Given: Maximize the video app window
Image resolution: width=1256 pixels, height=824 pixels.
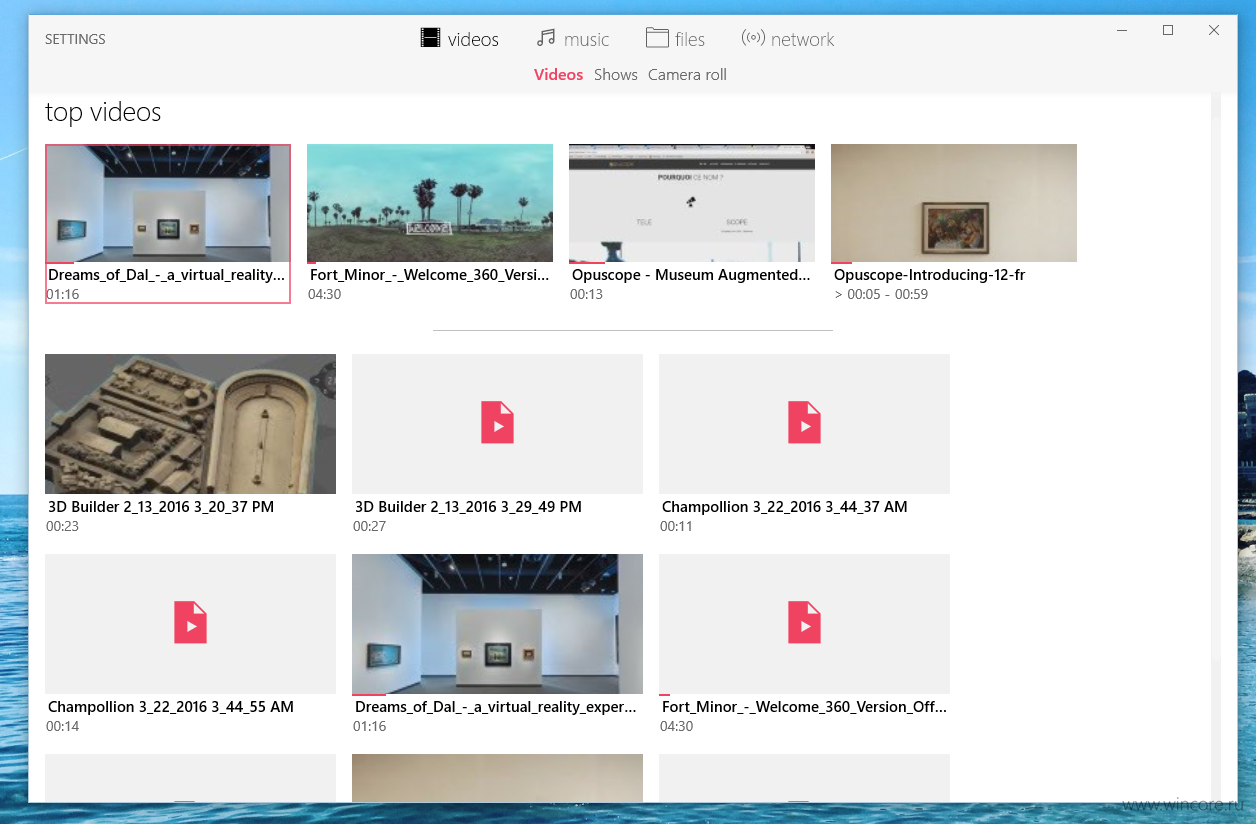Looking at the screenshot, I should [x=1167, y=31].
